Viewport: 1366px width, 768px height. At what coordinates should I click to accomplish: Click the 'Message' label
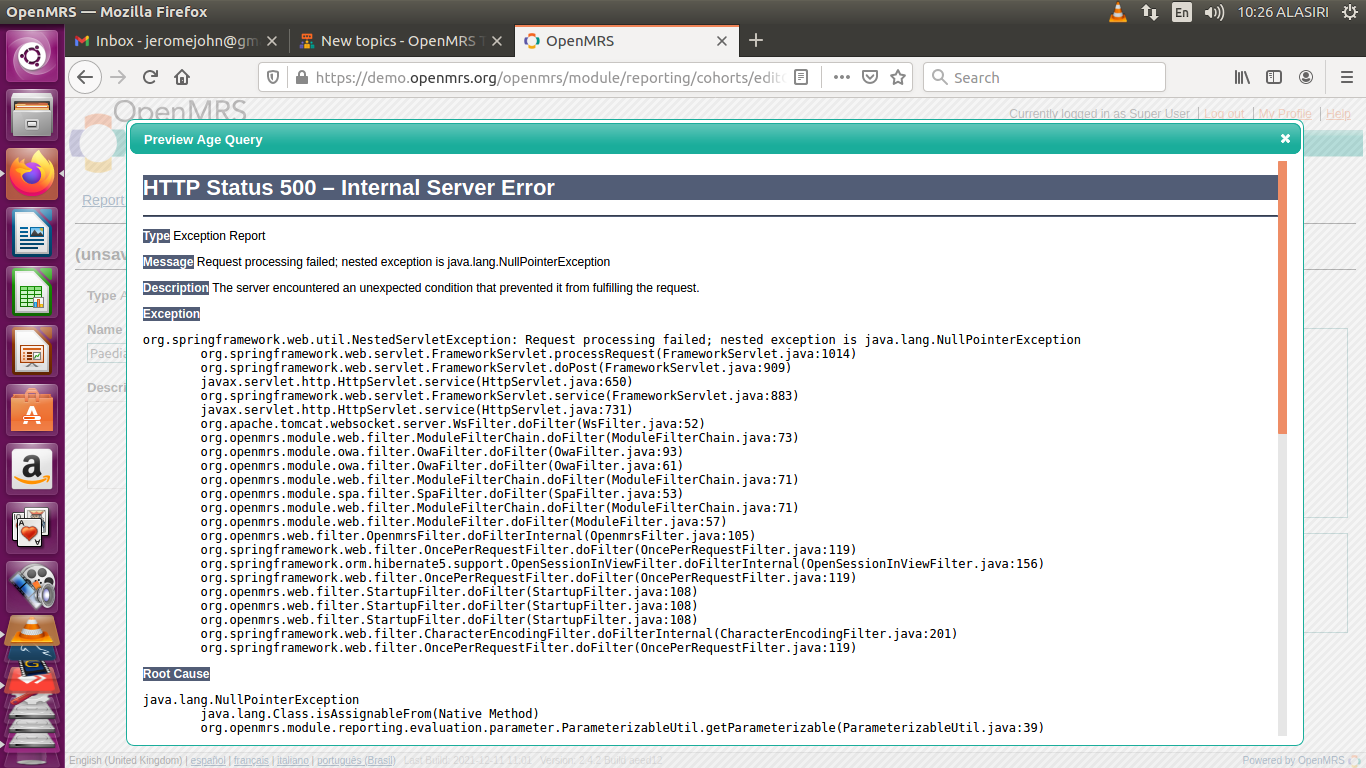point(168,262)
